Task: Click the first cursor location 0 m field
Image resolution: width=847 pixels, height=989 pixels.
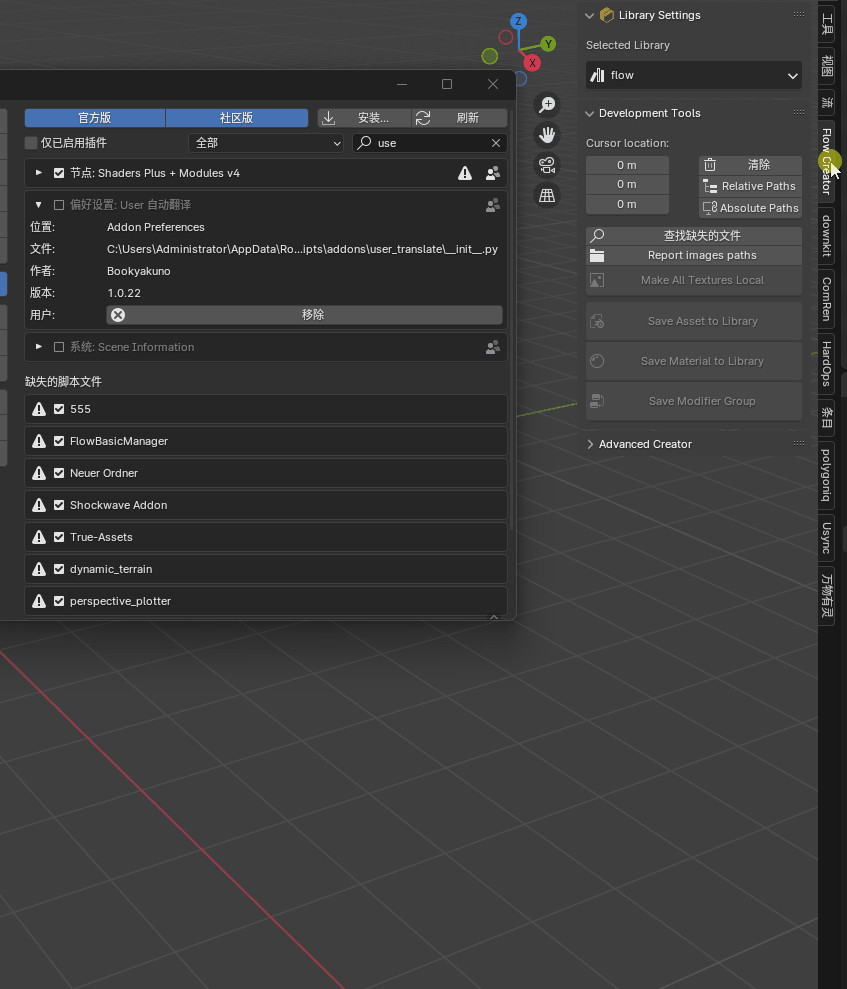Action: (626, 165)
